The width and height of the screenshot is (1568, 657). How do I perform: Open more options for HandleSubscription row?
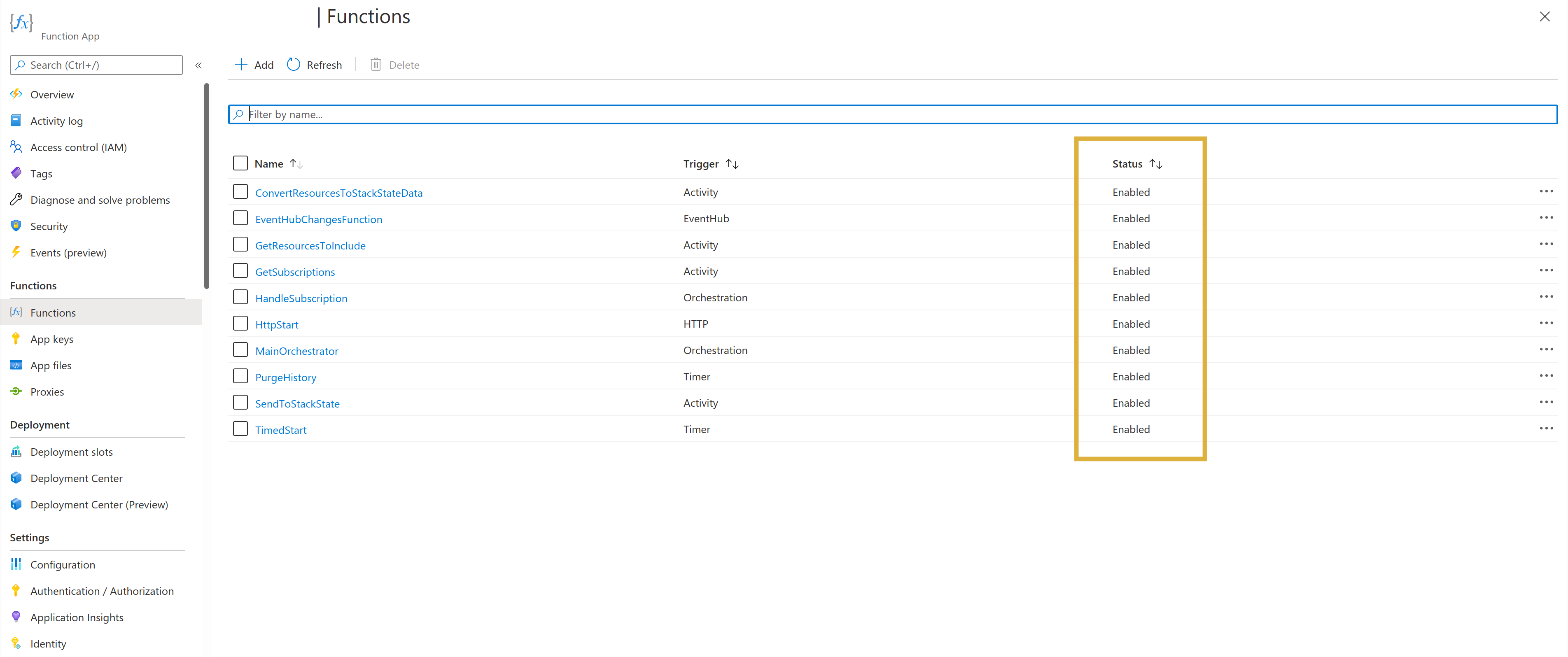[1546, 296]
